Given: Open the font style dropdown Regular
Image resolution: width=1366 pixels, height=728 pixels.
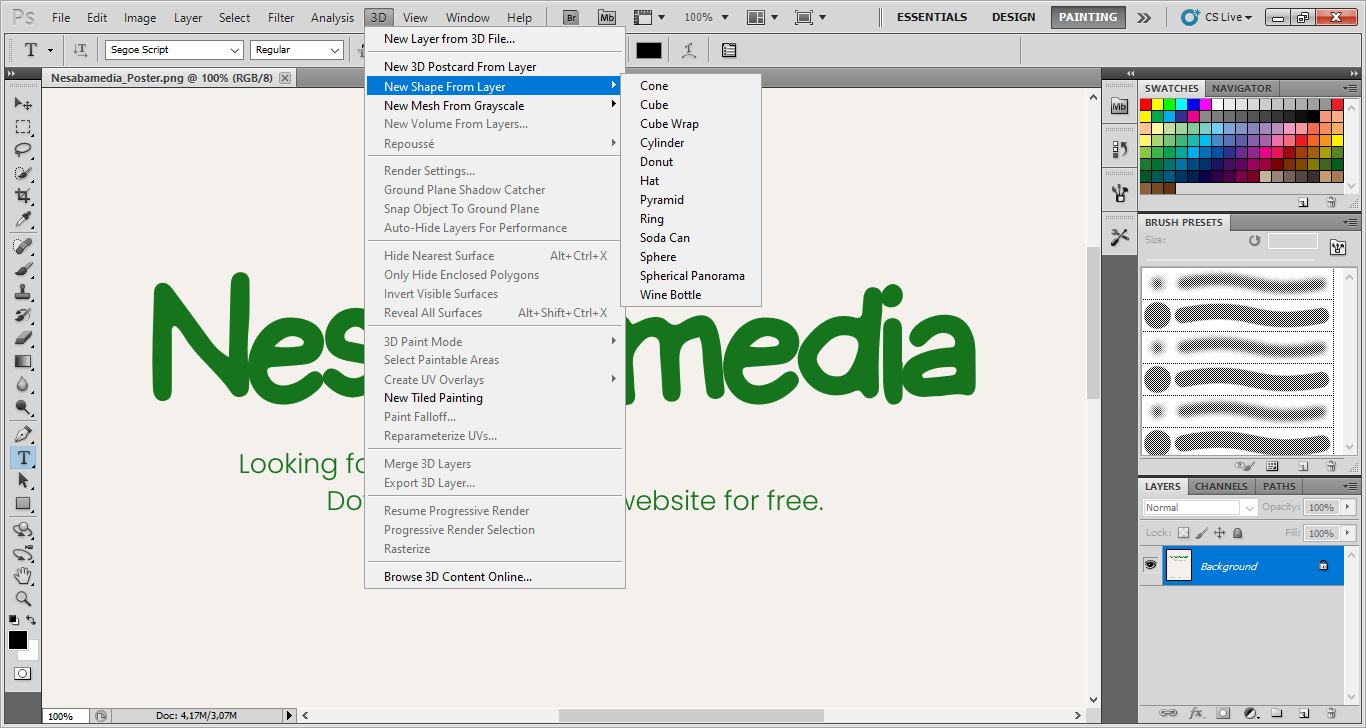Looking at the screenshot, I should pyautogui.click(x=296, y=50).
